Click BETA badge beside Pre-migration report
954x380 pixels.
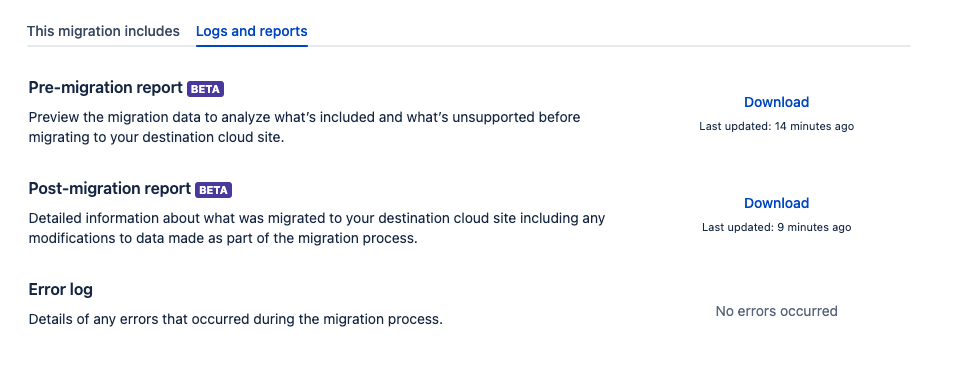[206, 89]
